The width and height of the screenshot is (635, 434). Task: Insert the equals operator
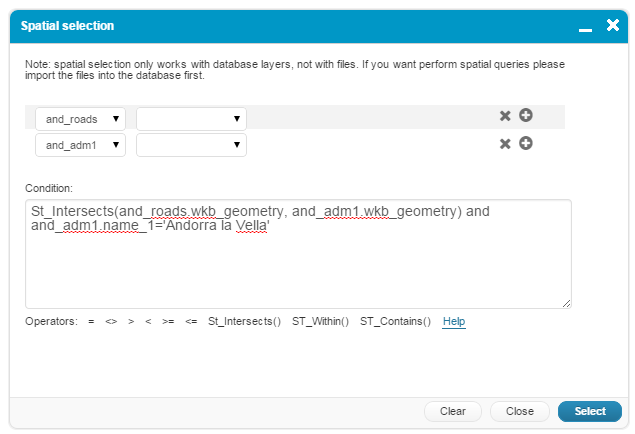(x=91, y=322)
